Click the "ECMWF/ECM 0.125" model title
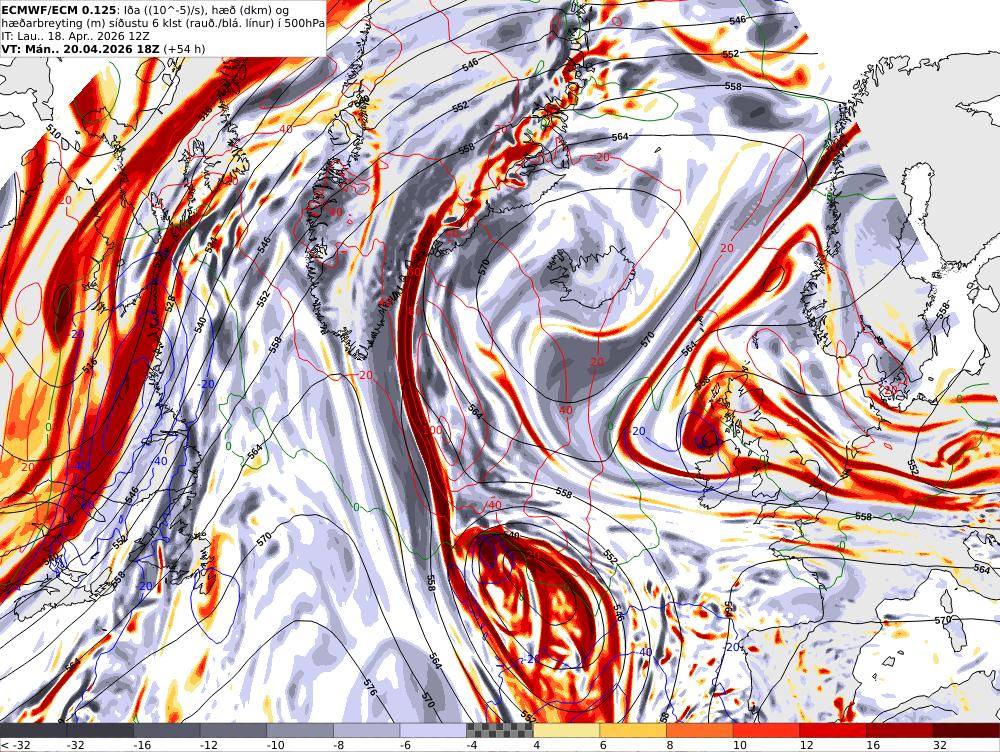This screenshot has height=752, width=1000. [59, 10]
